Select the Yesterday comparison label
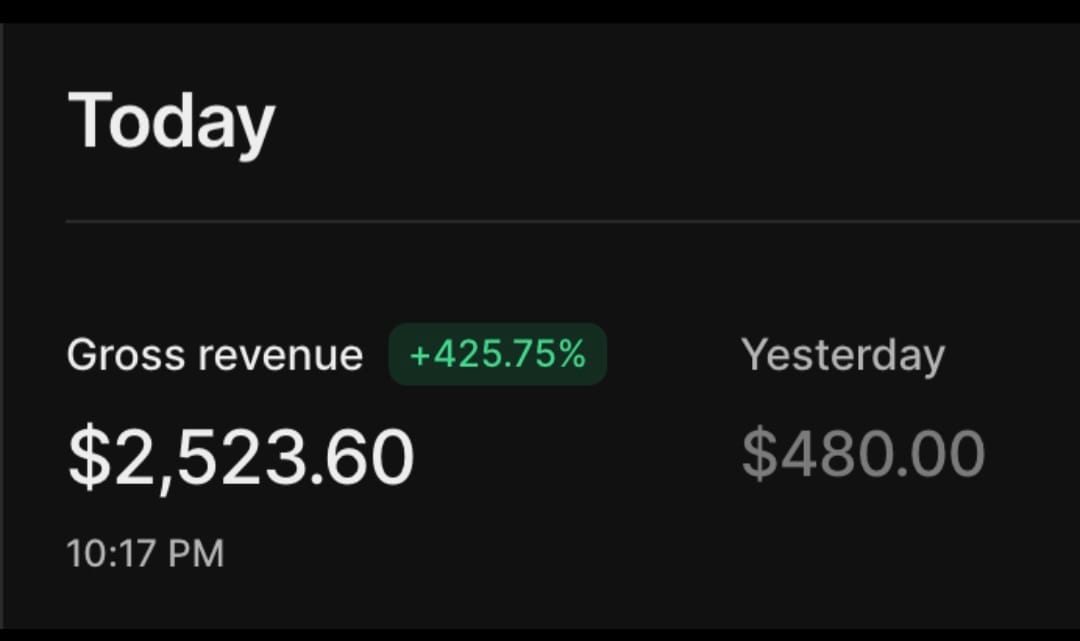Screen dimensions: 1080x641 [843, 356]
